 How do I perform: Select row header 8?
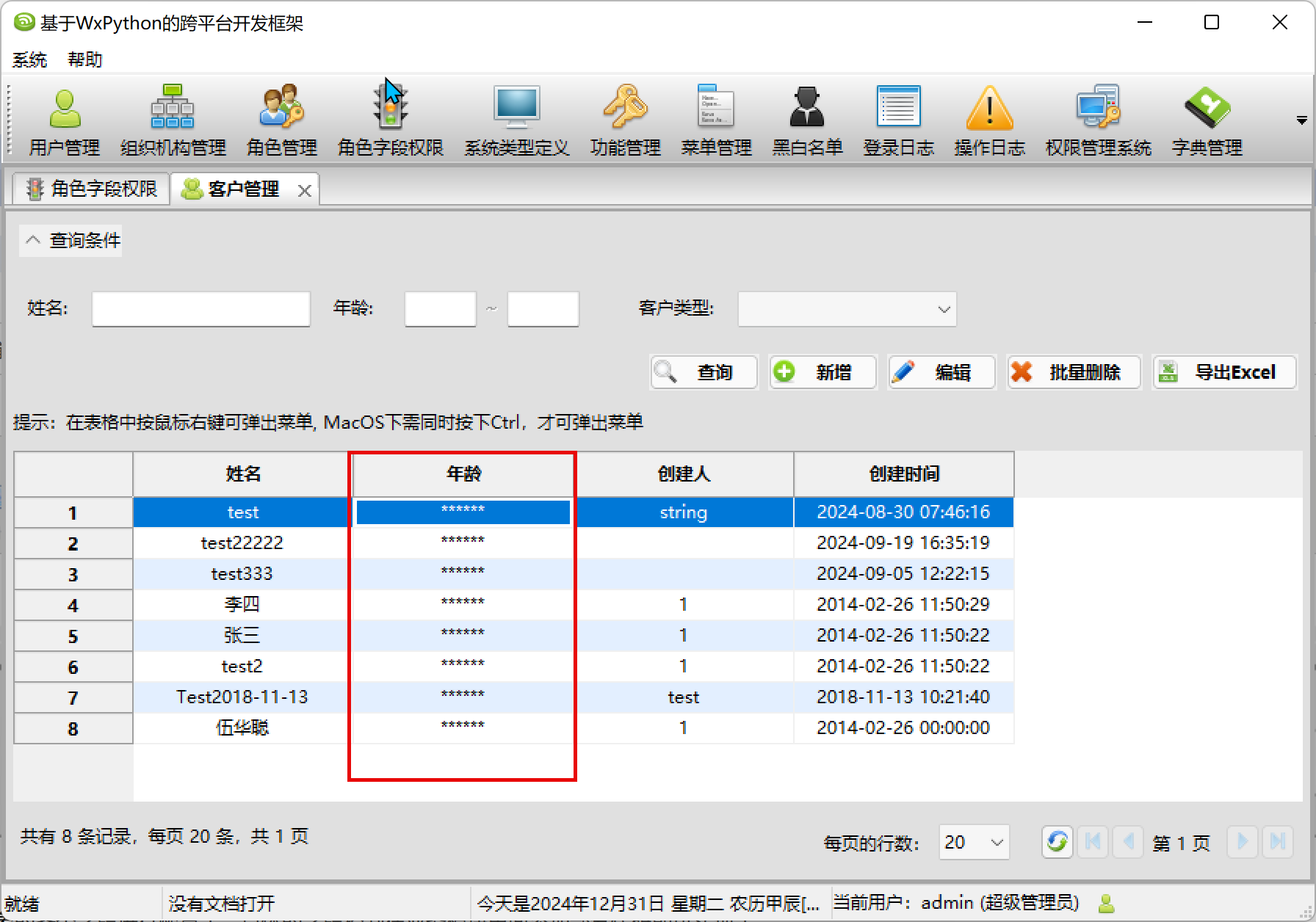click(x=73, y=729)
